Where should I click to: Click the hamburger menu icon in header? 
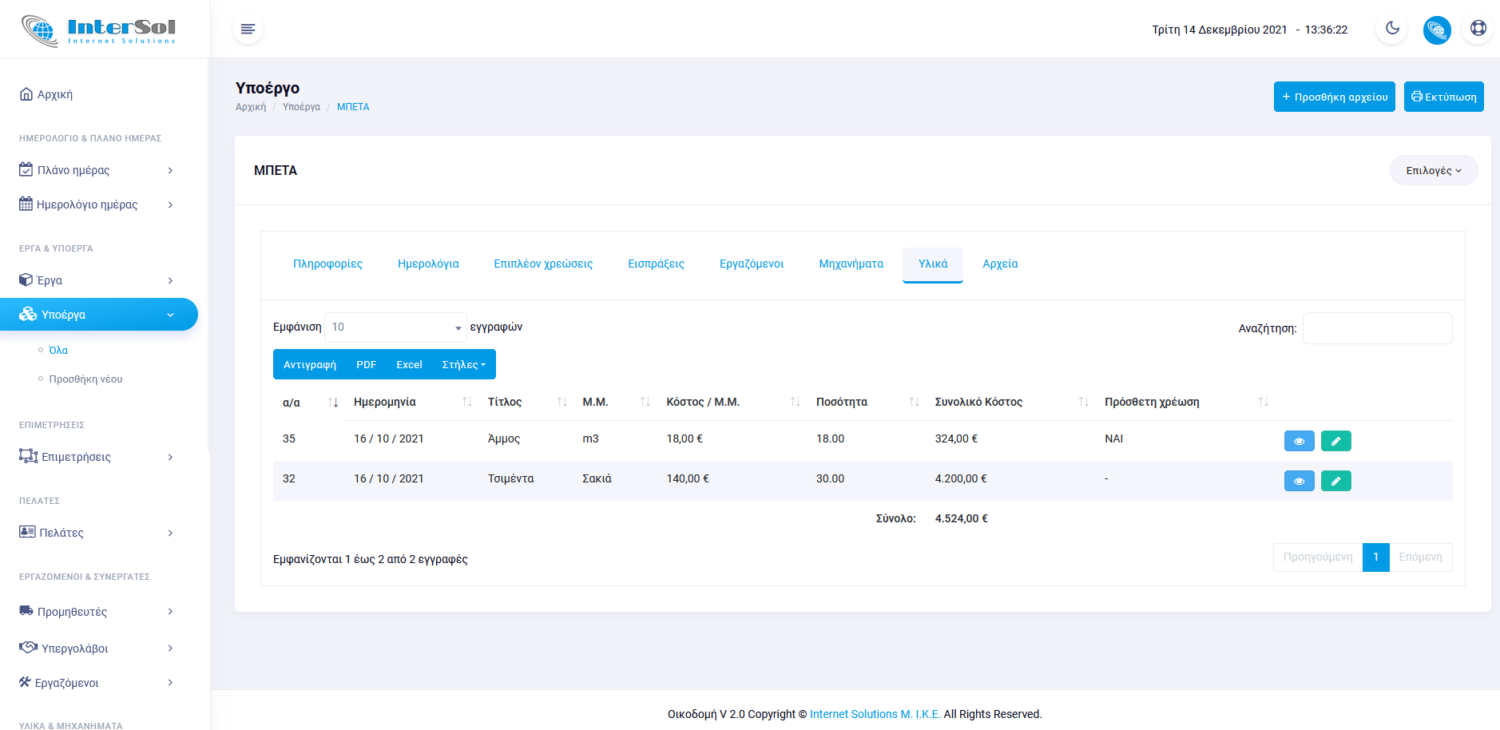pyautogui.click(x=248, y=29)
